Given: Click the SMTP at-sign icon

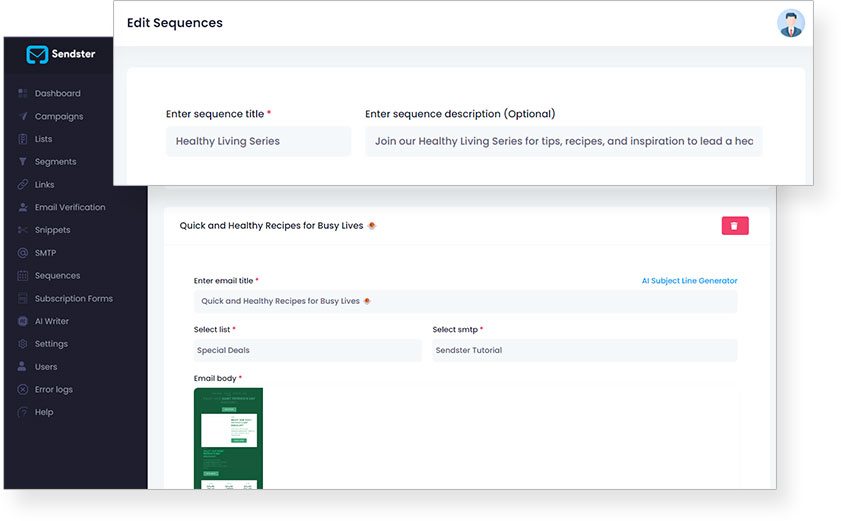Looking at the screenshot, I should point(23,253).
